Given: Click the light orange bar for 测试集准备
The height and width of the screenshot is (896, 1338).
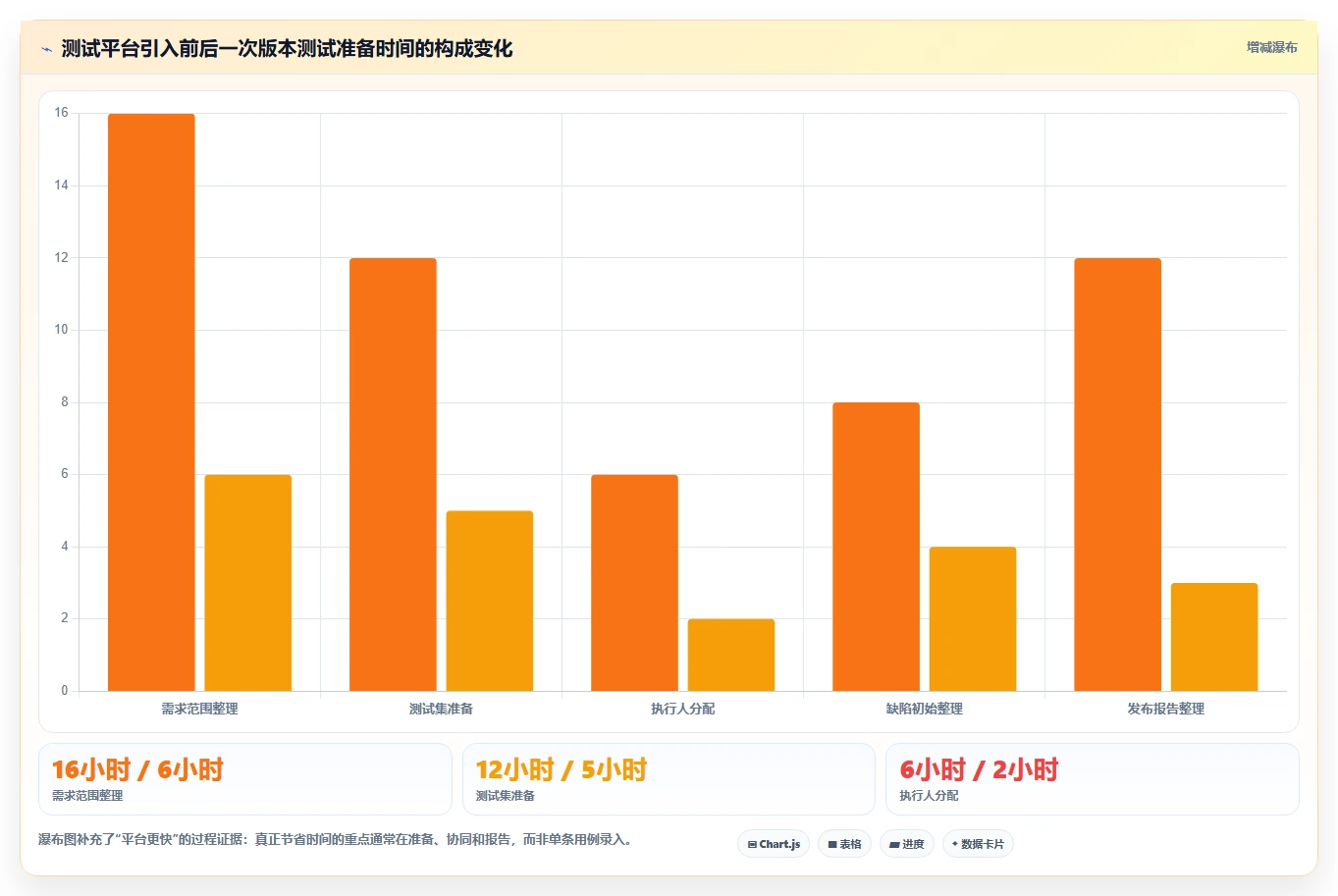Looking at the screenshot, I should (x=490, y=601).
